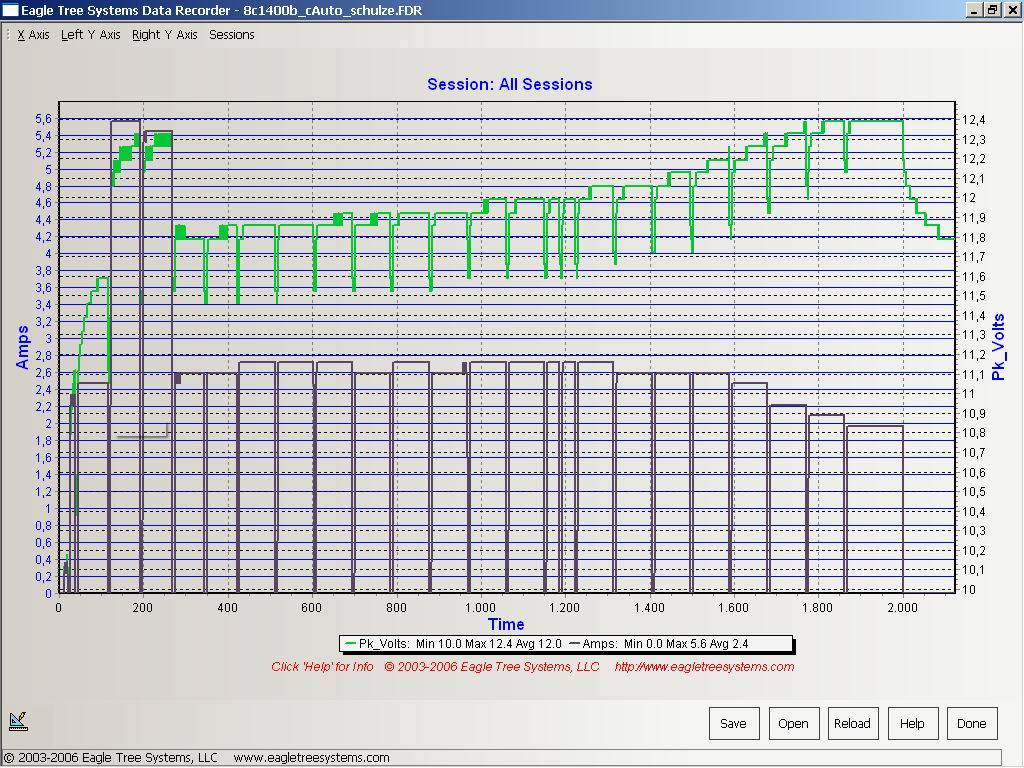Open the X Axis menu
The image size is (1024, 768).
coord(33,35)
